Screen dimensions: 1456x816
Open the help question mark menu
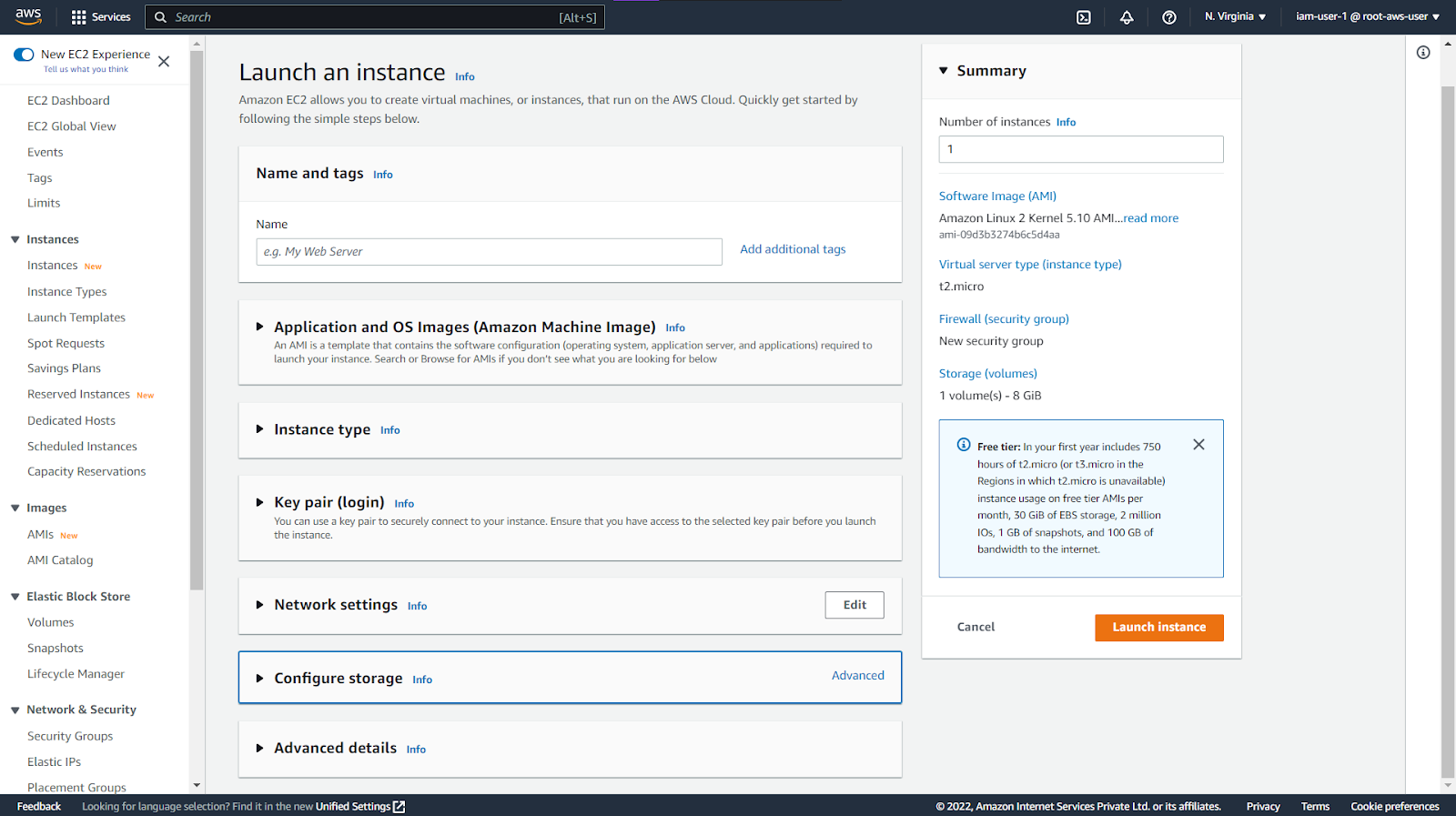[1169, 17]
